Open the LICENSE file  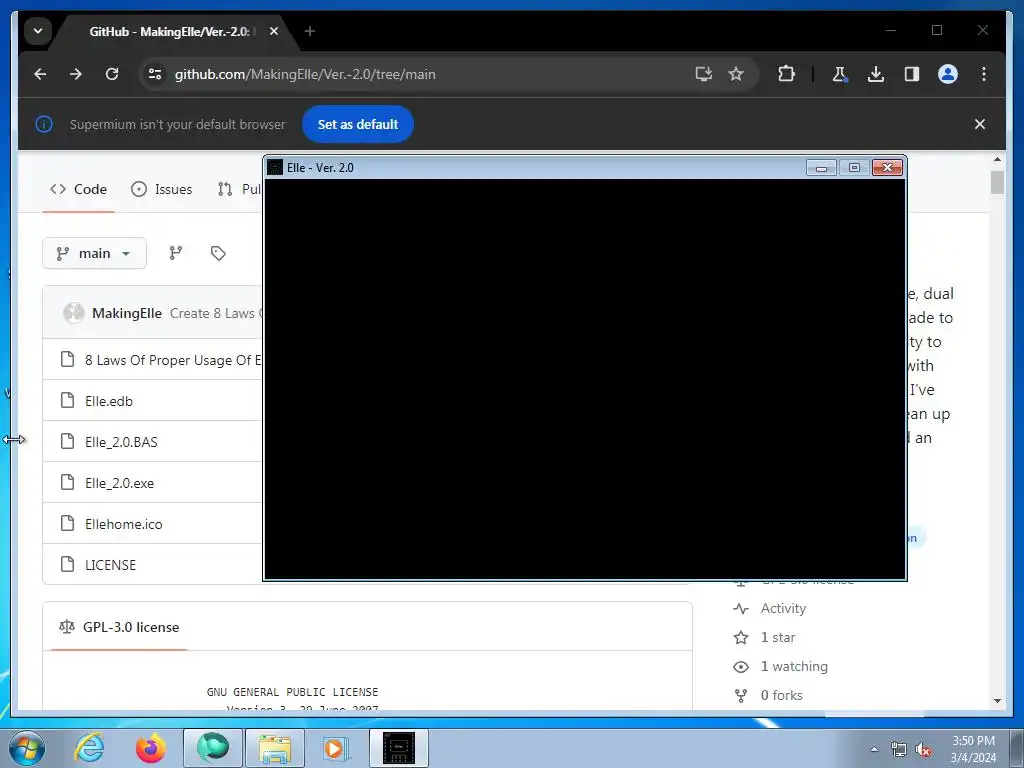[x=110, y=566]
